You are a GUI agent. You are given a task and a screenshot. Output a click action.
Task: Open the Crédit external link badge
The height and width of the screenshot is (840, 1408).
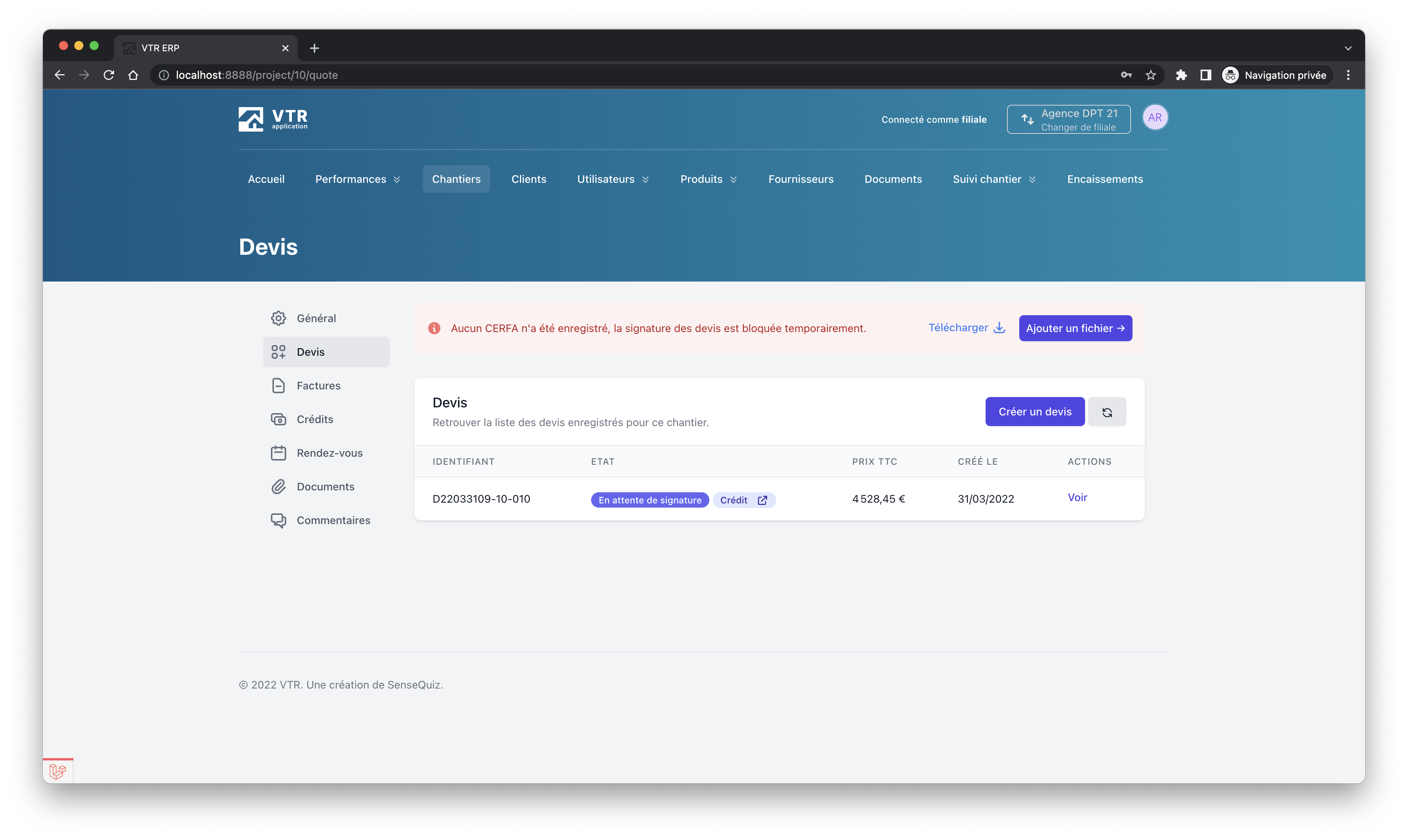(x=743, y=500)
